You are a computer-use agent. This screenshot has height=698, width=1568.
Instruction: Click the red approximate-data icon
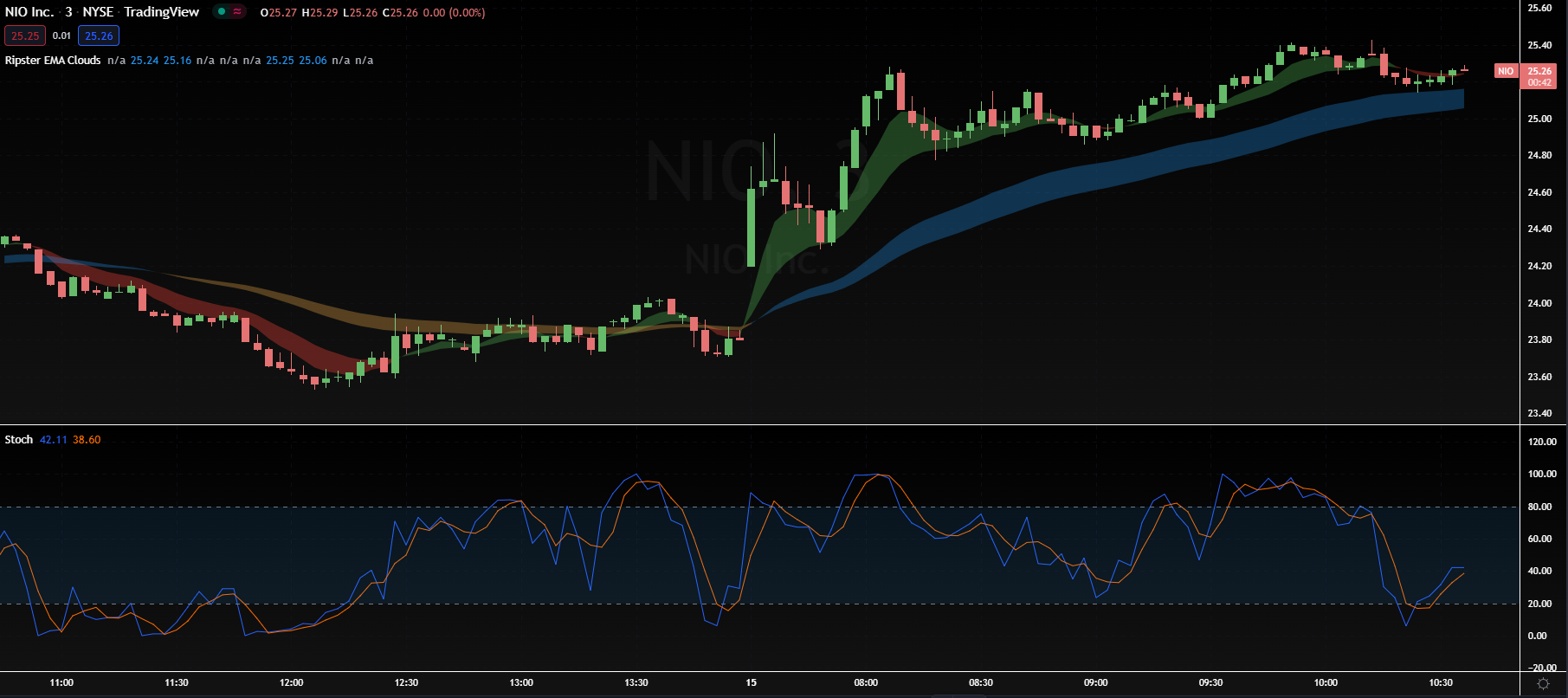click(x=236, y=12)
